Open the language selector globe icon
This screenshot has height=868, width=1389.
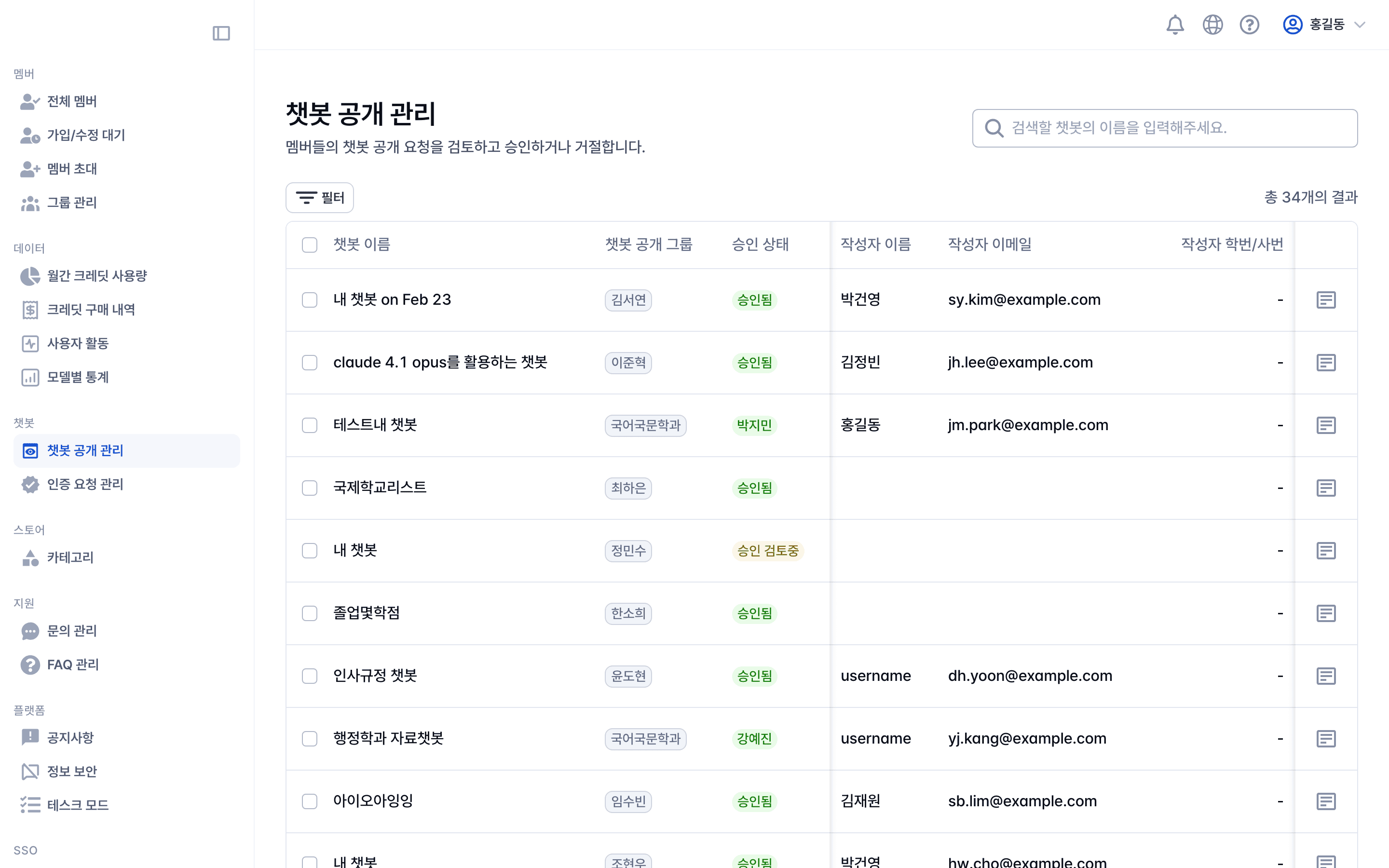[1212, 25]
